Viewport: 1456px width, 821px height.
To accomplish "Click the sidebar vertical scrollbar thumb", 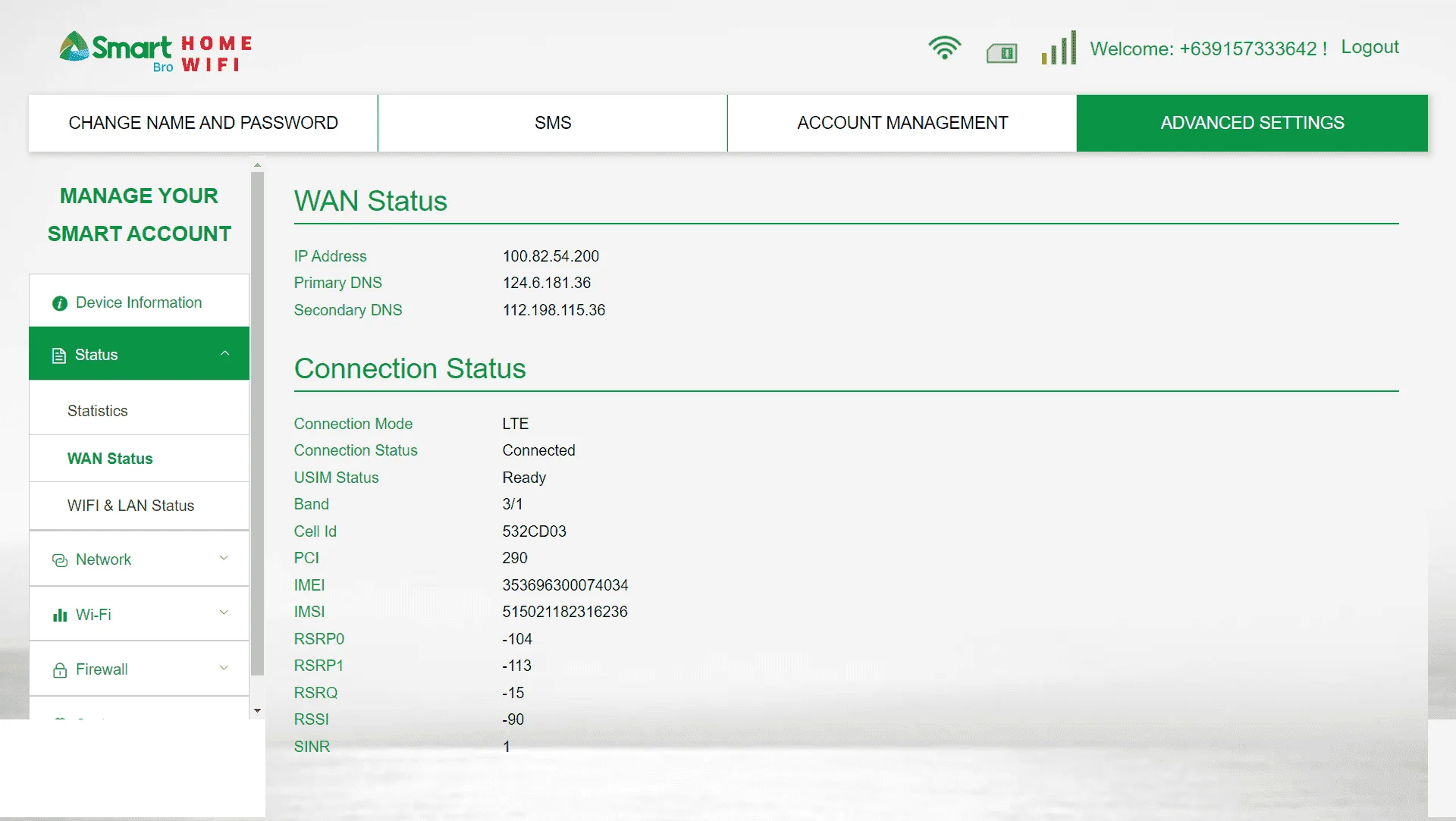I will point(257,423).
